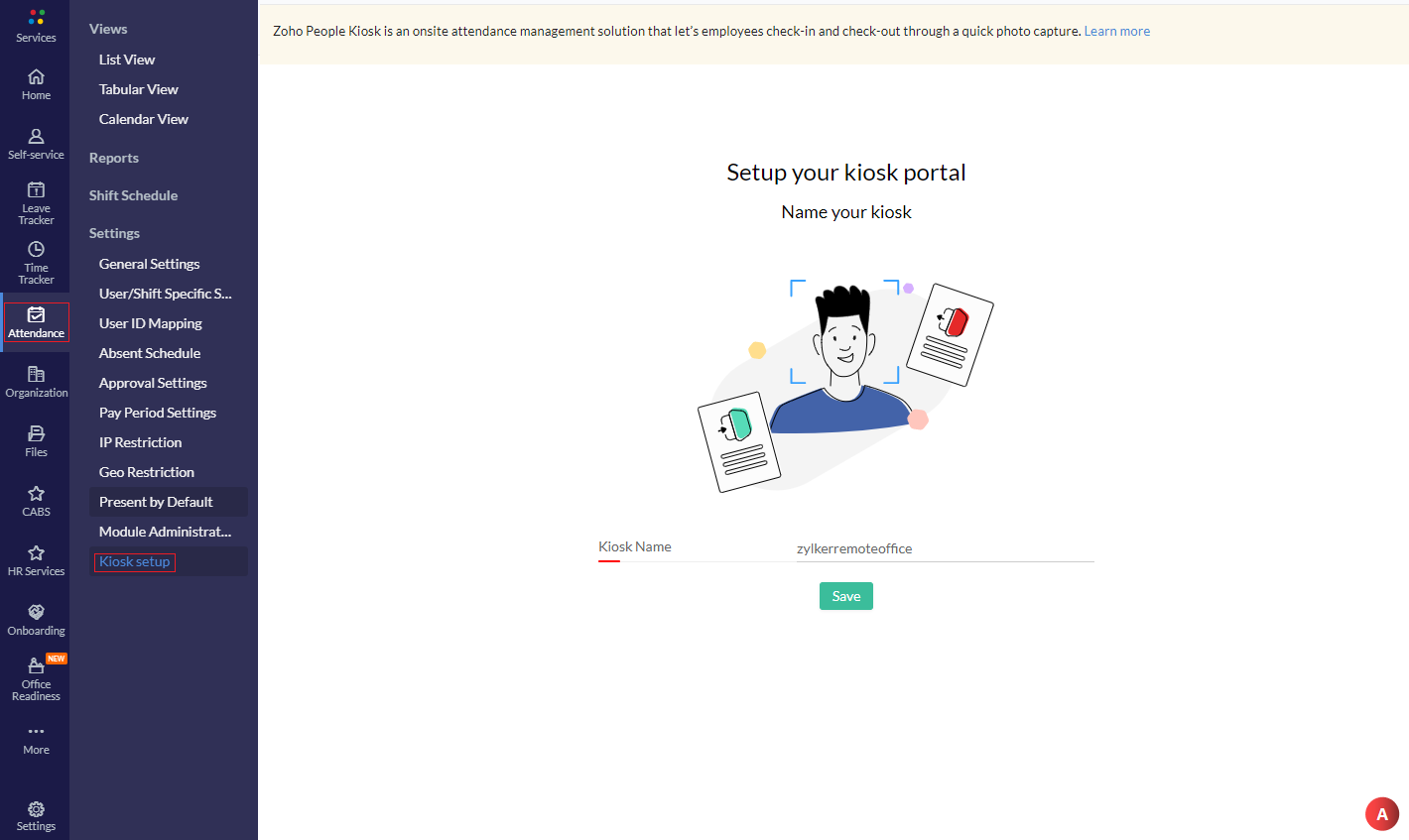Click the Views section header
1409x840 pixels.
point(108,29)
